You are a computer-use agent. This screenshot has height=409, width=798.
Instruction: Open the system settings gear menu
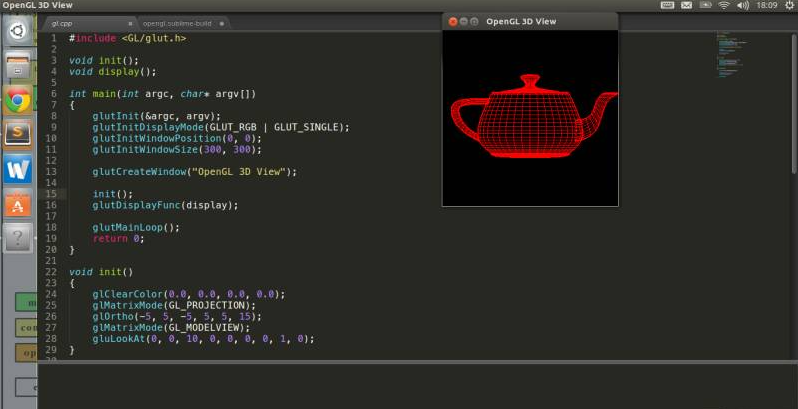[x=789, y=5]
